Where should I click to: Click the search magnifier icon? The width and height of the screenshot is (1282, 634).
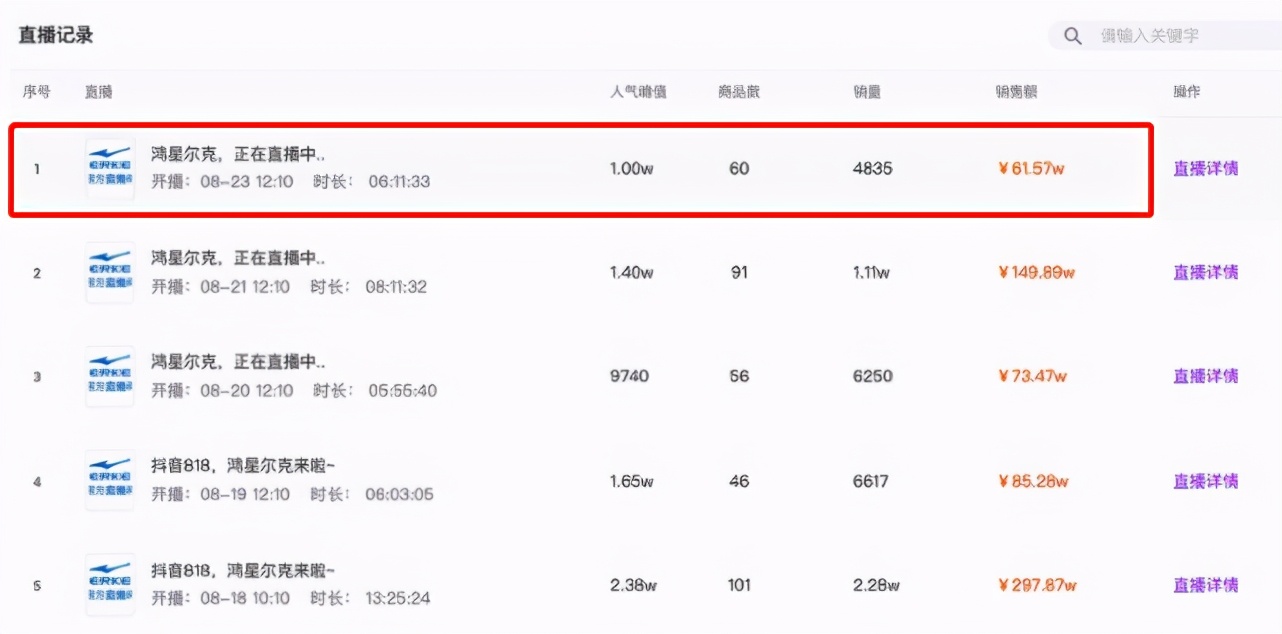pos(1072,36)
